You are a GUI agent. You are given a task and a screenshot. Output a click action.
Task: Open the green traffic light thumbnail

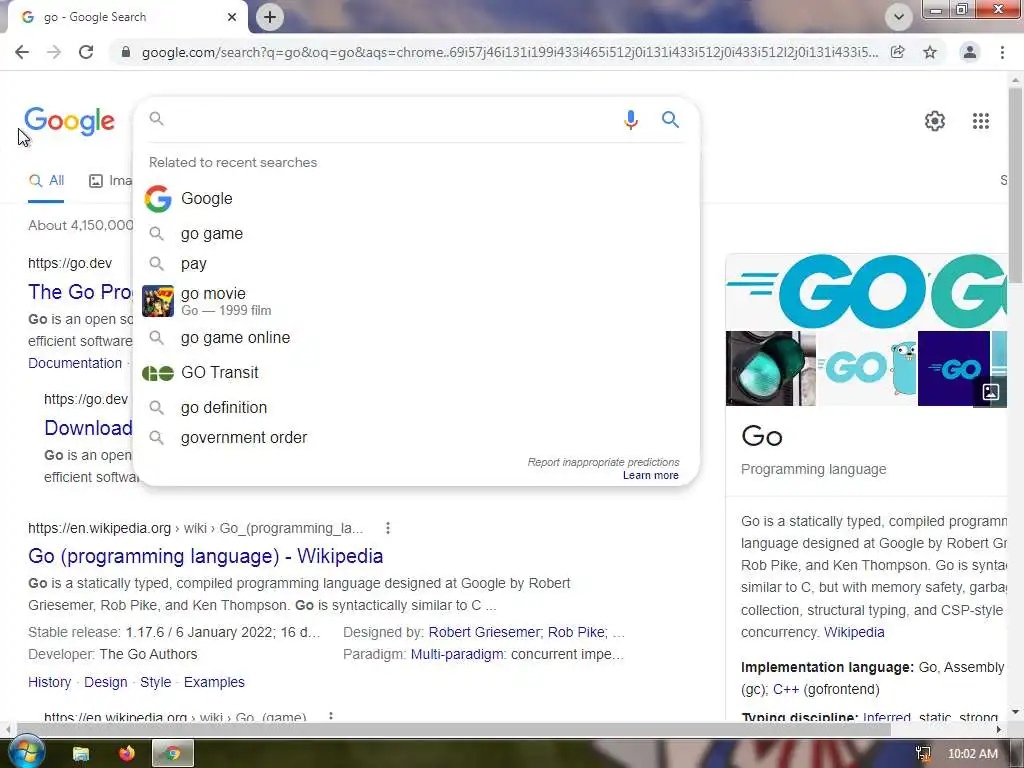point(770,368)
